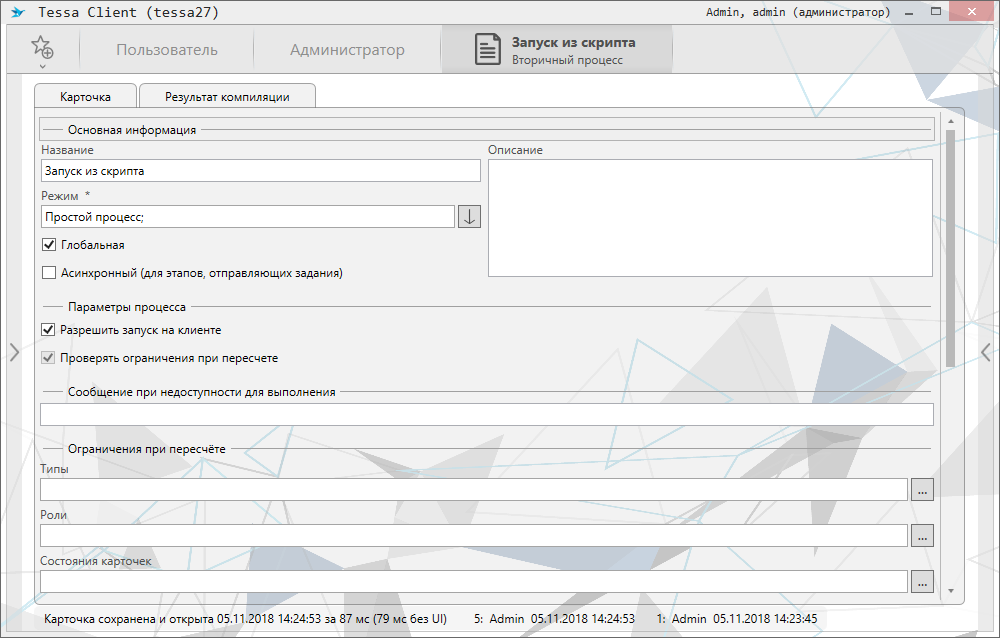The width and height of the screenshot is (1000, 638).
Task: Click the document icon on Запуск из скрипта tab
Action: [x=488, y=50]
